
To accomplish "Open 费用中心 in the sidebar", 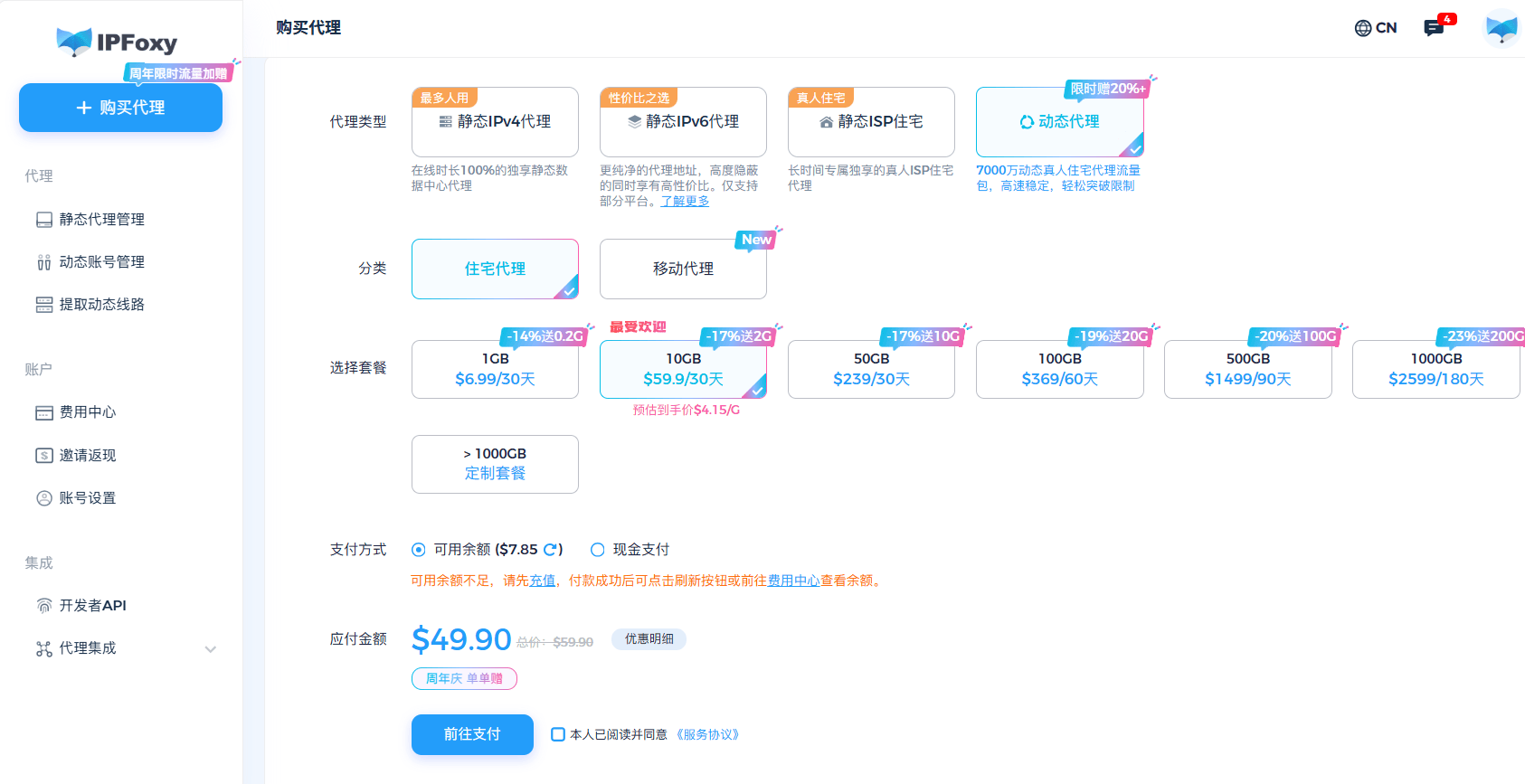I will [x=88, y=412].
